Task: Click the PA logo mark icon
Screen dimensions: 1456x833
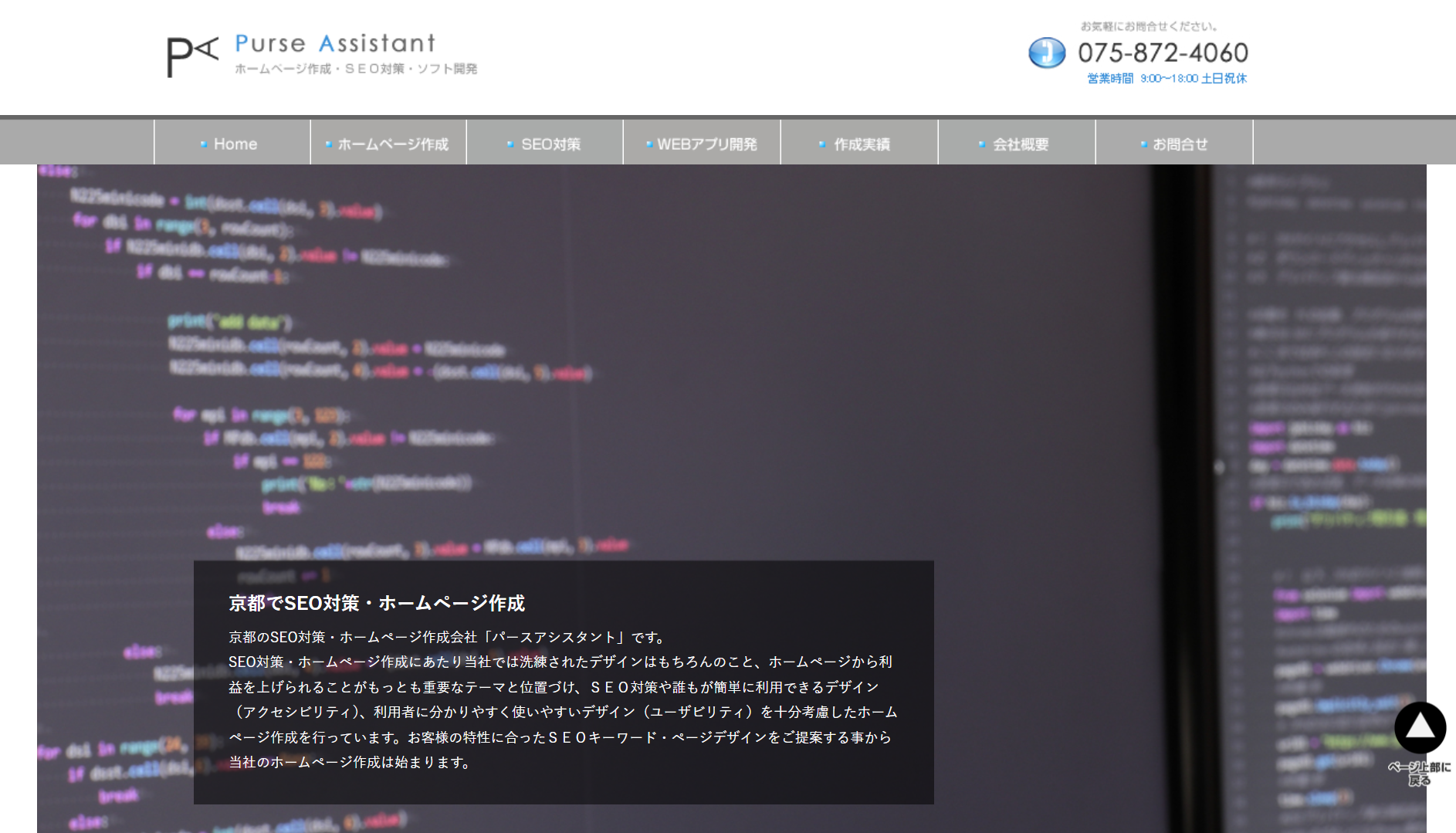Action: pyautogui.click(x=192, y=56)
